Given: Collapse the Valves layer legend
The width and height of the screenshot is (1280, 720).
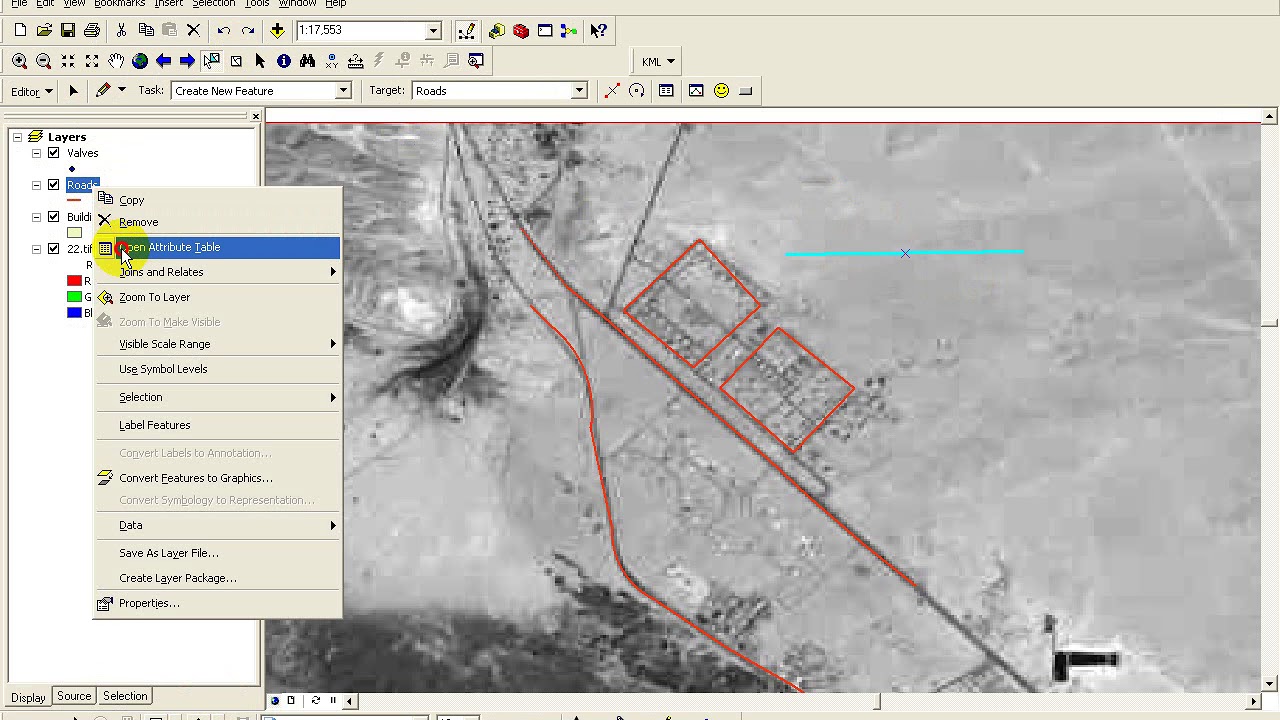Looking at the screenshot, I should (x=37, y=153).
